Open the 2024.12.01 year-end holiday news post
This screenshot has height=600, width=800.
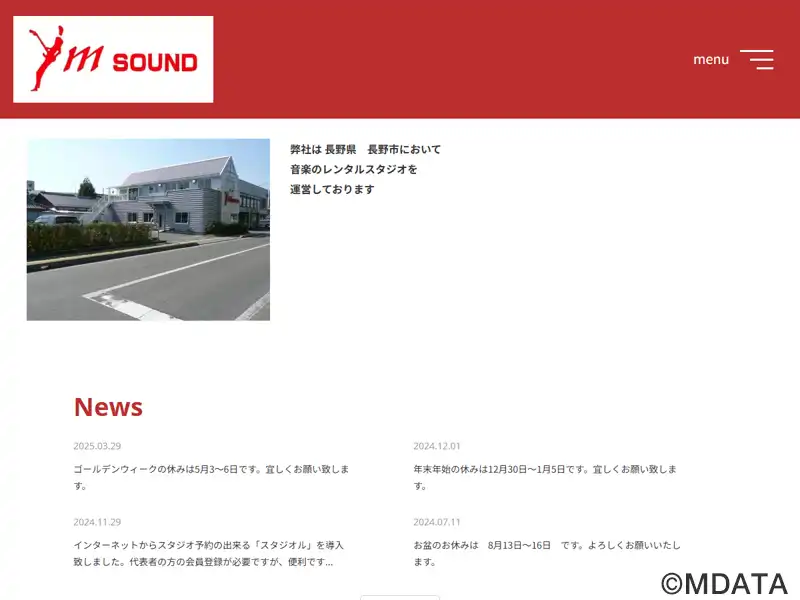click(x=545, y=477)
